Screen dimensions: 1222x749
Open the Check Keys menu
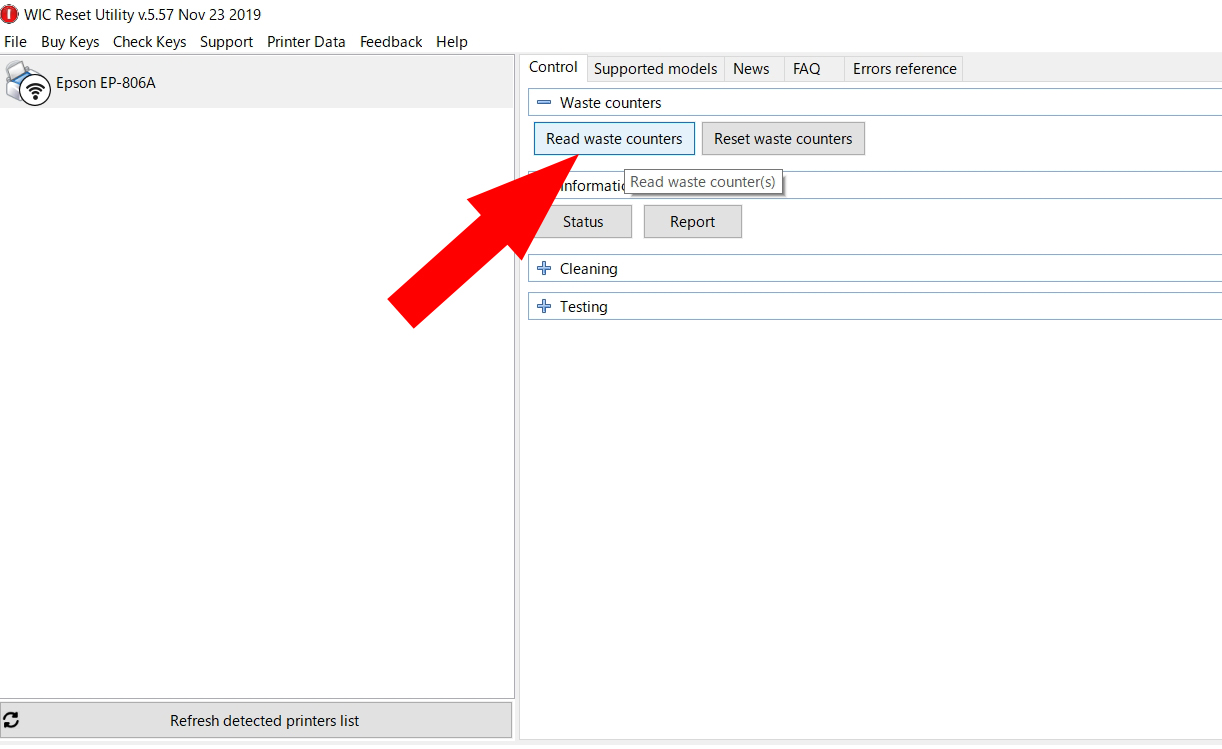point(150,42)
